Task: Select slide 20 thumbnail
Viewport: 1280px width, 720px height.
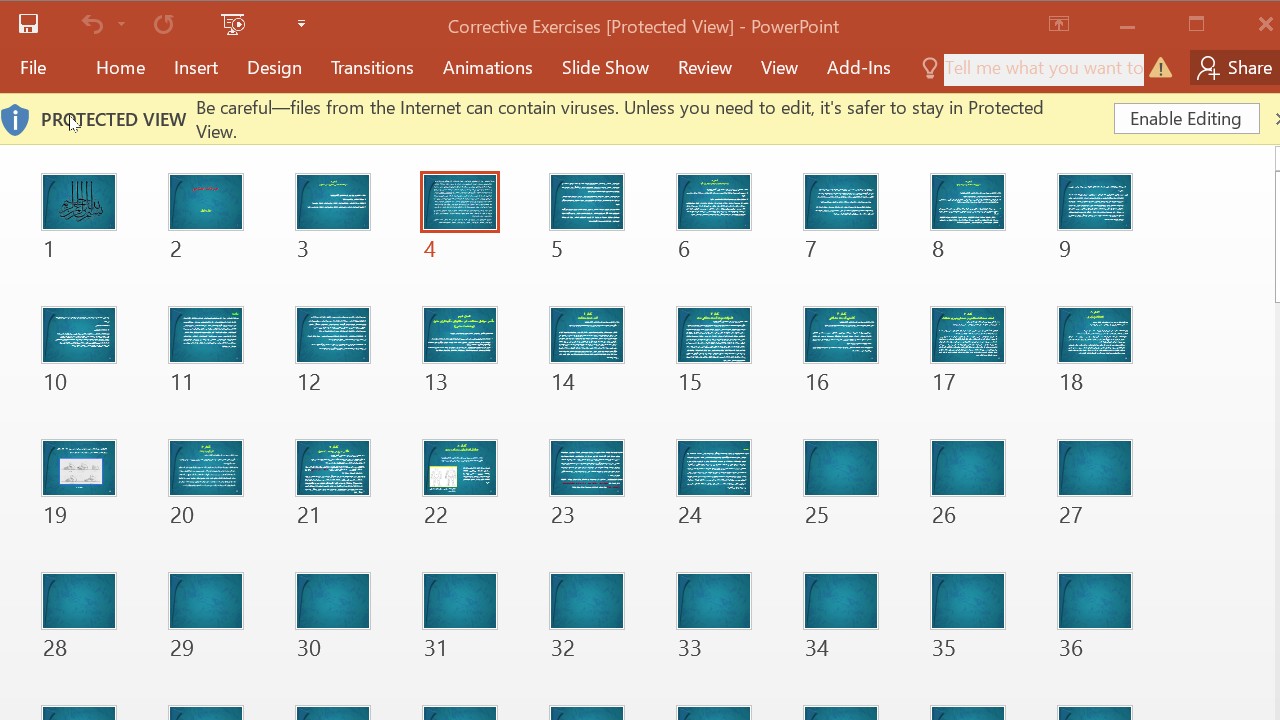Action: coord(206,468)
